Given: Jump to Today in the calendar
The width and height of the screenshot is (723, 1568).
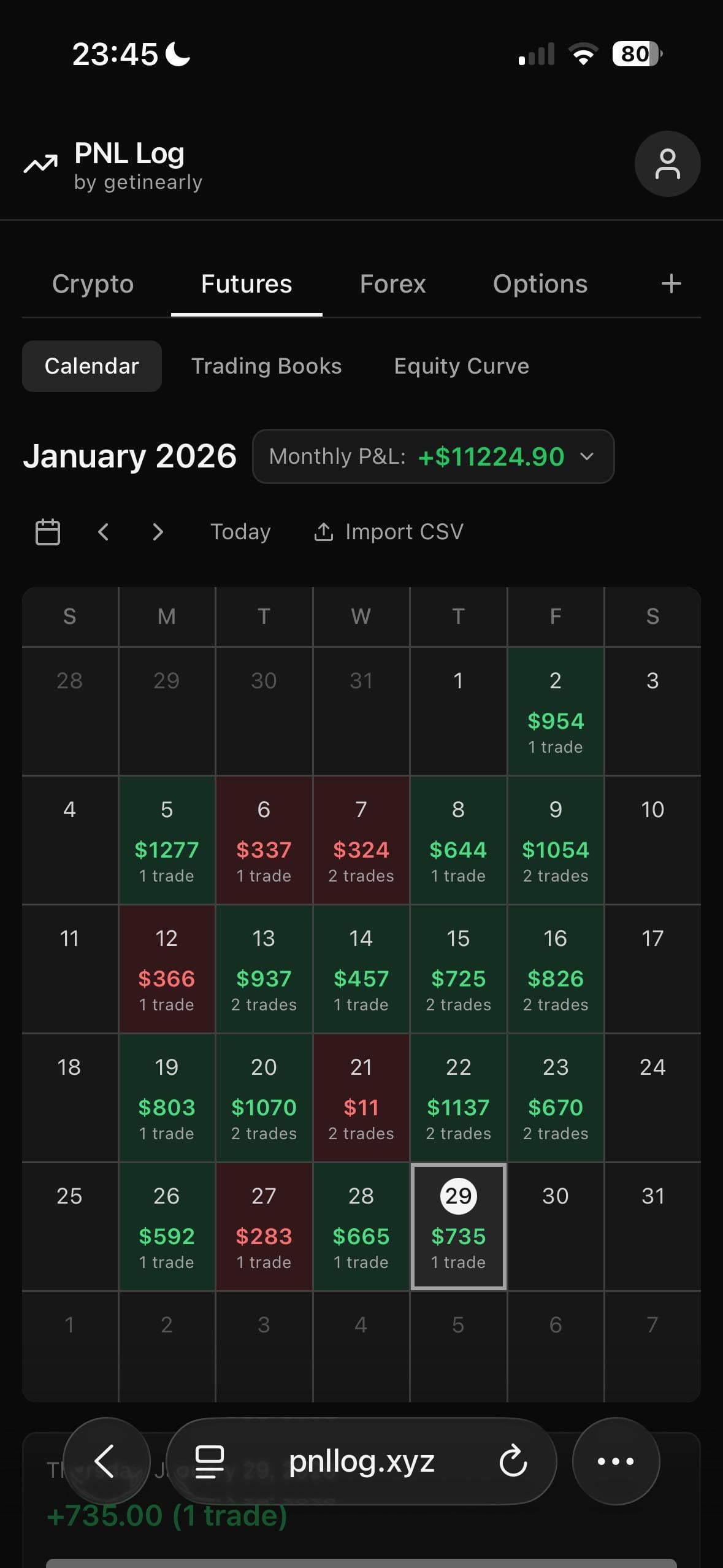Looking at the screenshot, I should tap(240, 532).
